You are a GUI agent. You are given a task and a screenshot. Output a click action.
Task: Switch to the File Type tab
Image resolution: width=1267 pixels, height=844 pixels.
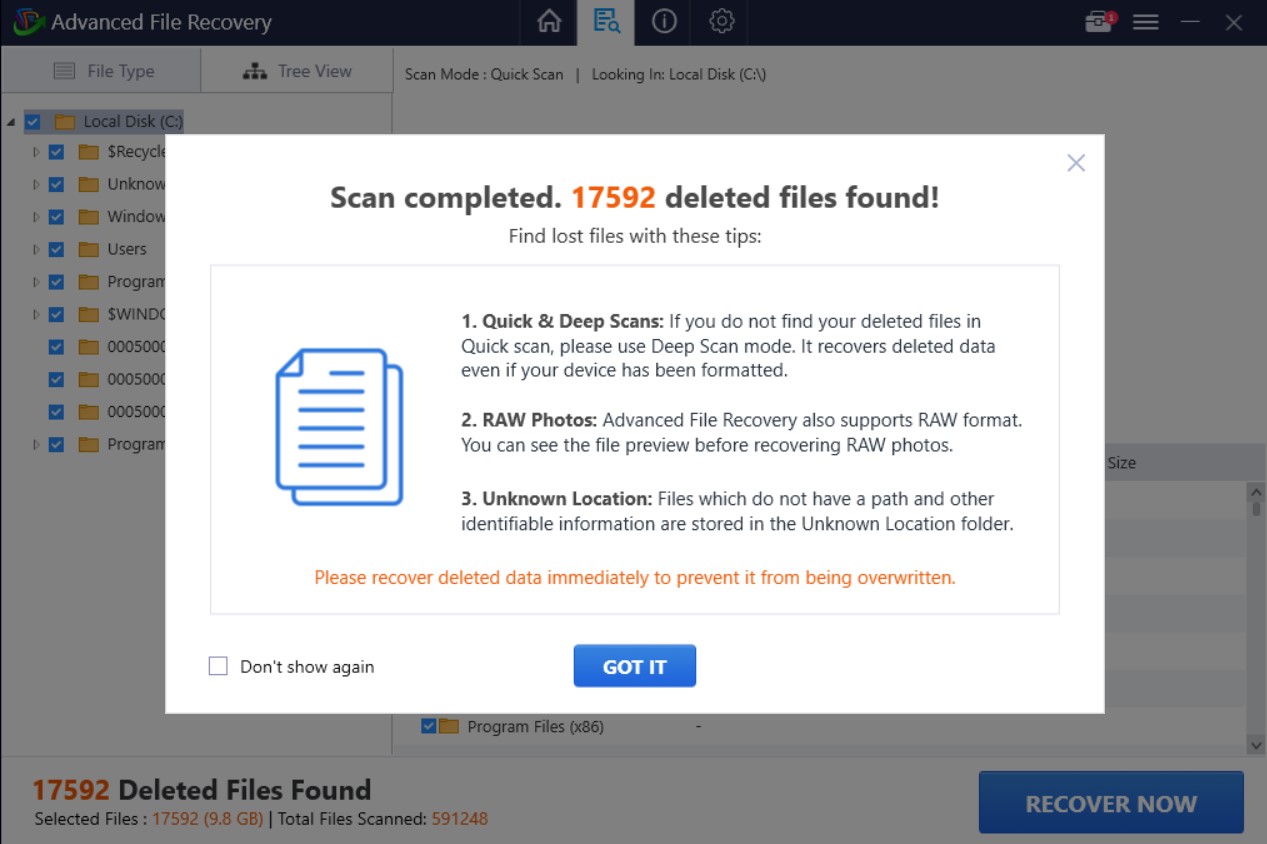tap(103, 71)
